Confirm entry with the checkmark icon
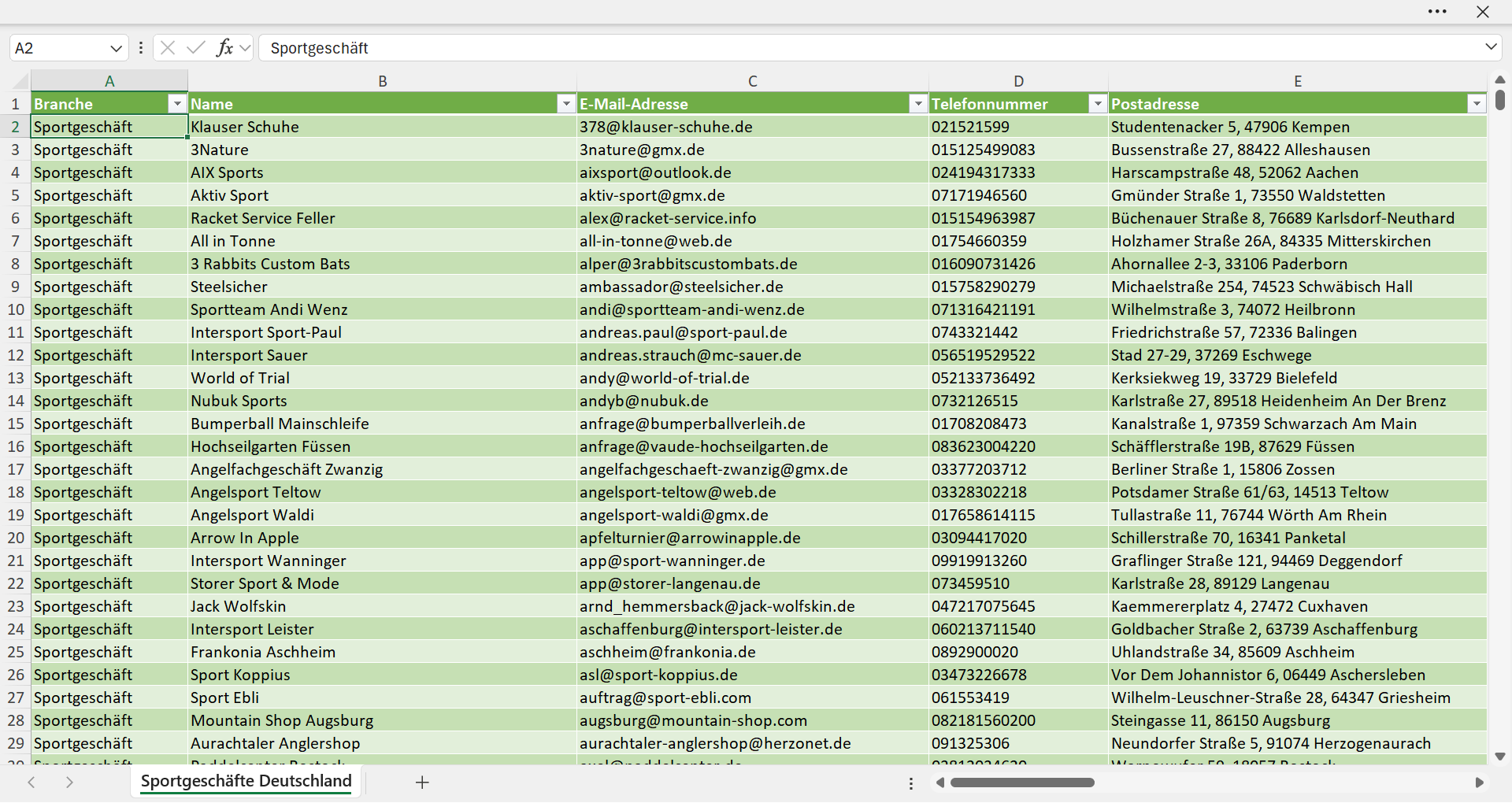This screenshot has width=1512, height=803. point(196,48)
